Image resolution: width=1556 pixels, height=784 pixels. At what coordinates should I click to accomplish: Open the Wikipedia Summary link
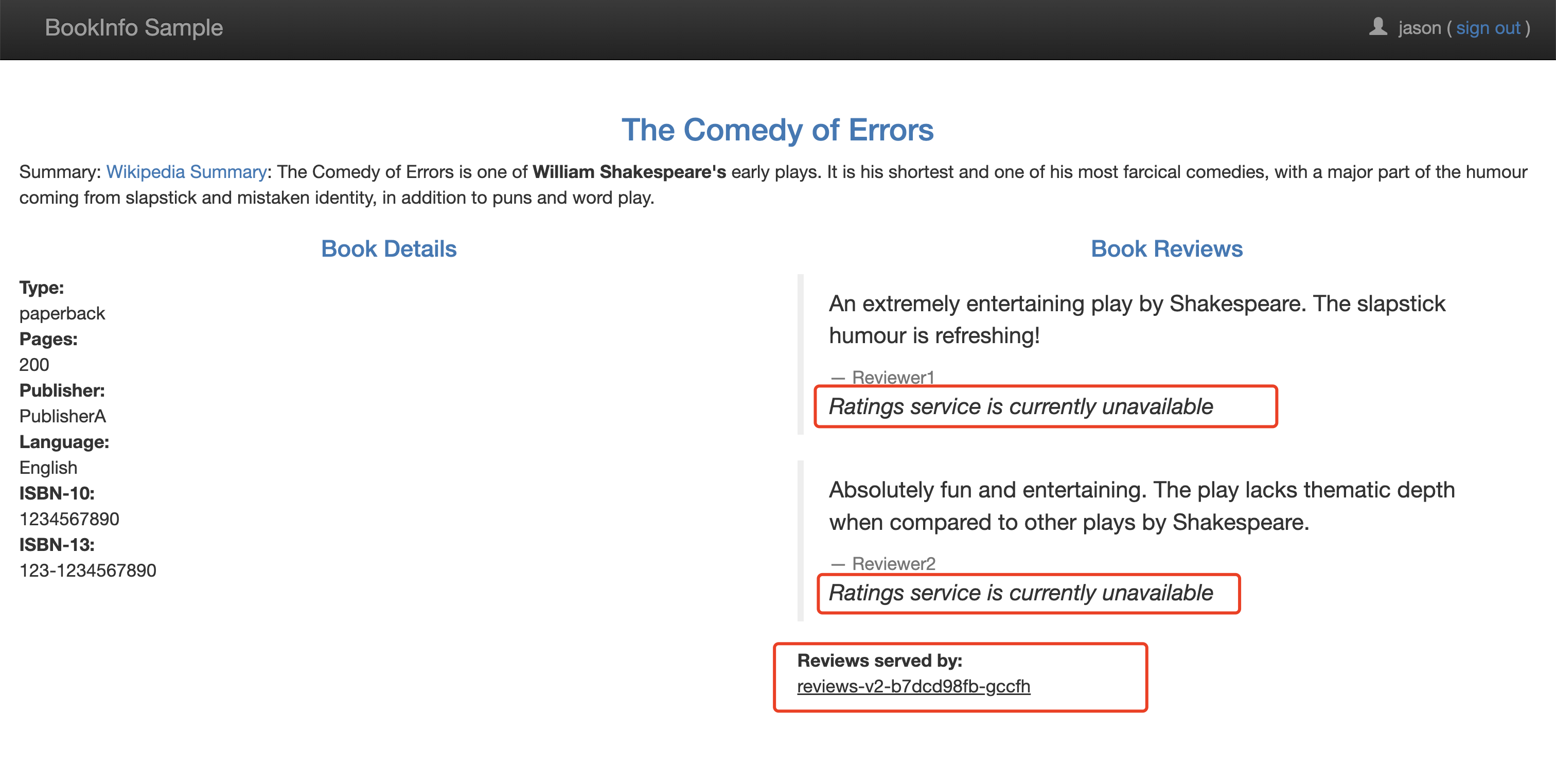(x=187, y=171)
